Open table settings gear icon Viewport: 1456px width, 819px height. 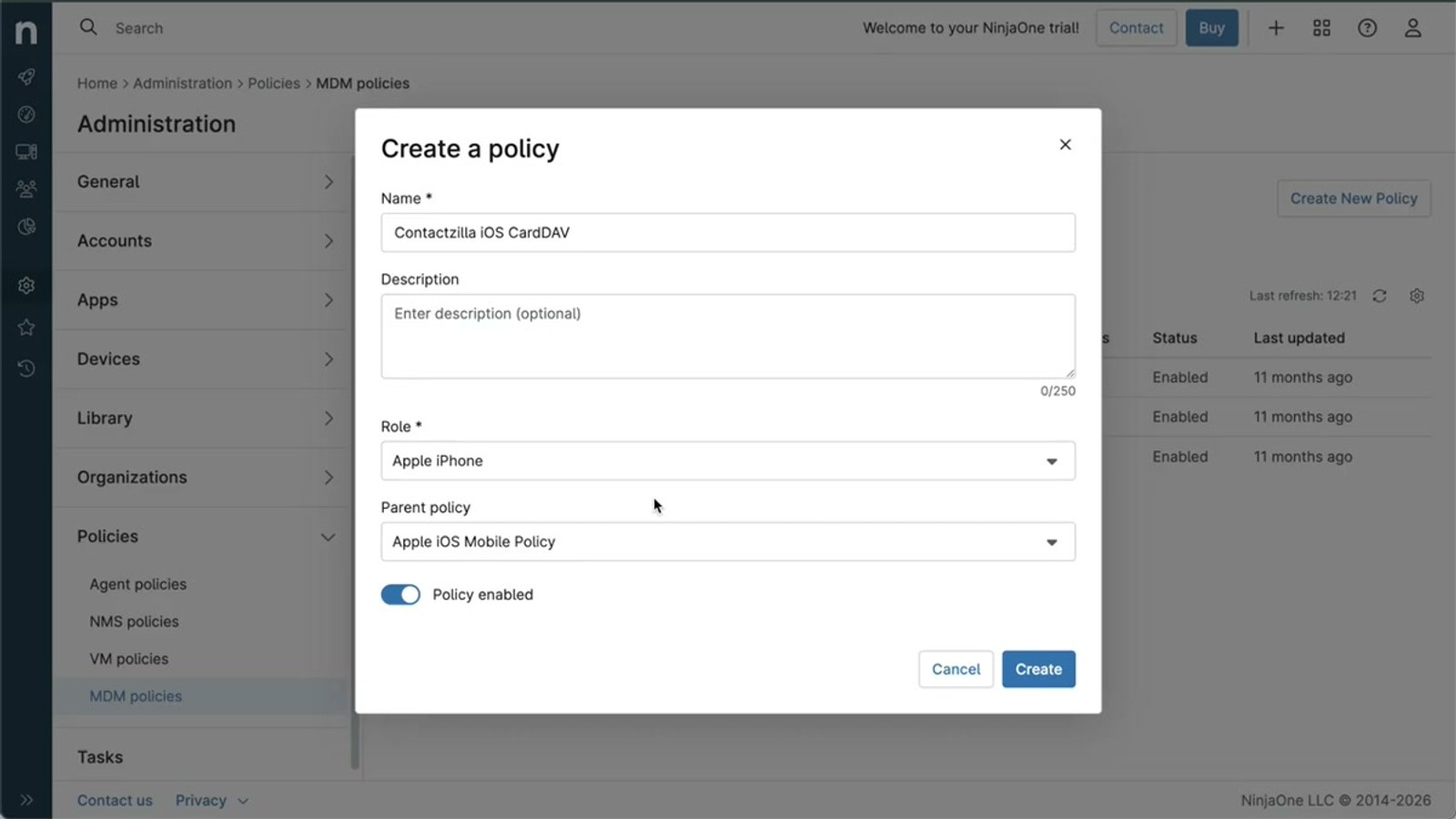tap(1417, 296)
